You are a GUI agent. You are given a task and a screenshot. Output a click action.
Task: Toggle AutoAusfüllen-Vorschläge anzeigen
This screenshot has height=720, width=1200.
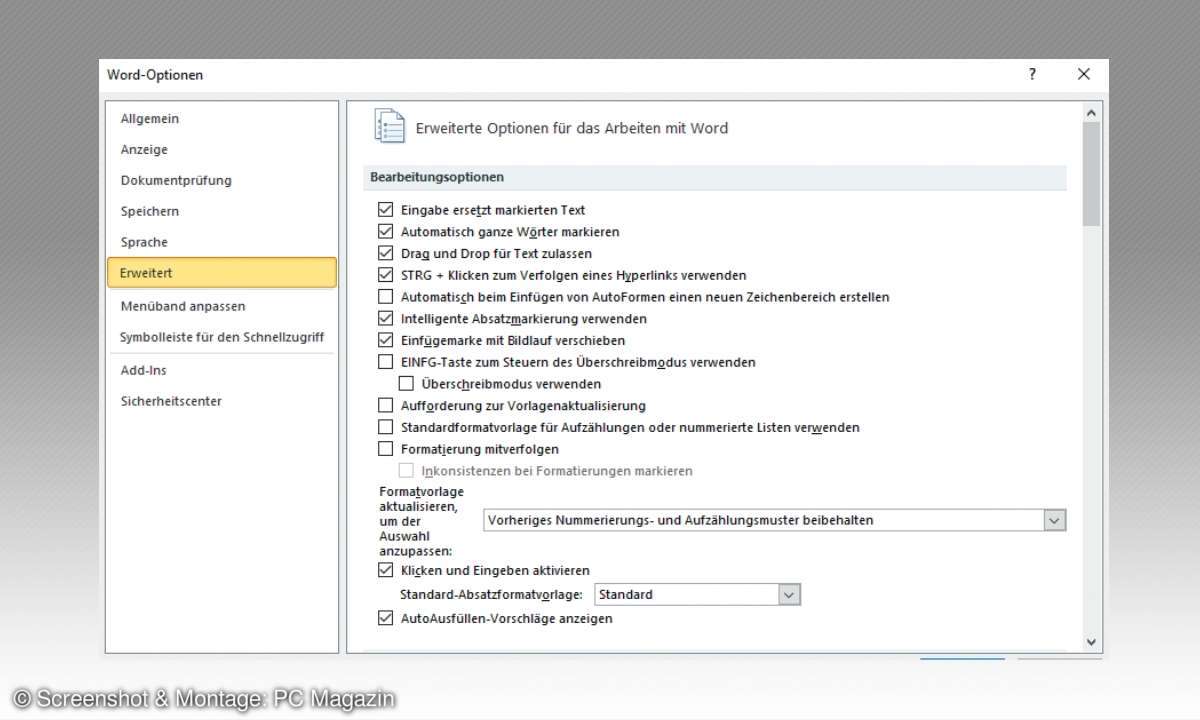tap(385, 619)
